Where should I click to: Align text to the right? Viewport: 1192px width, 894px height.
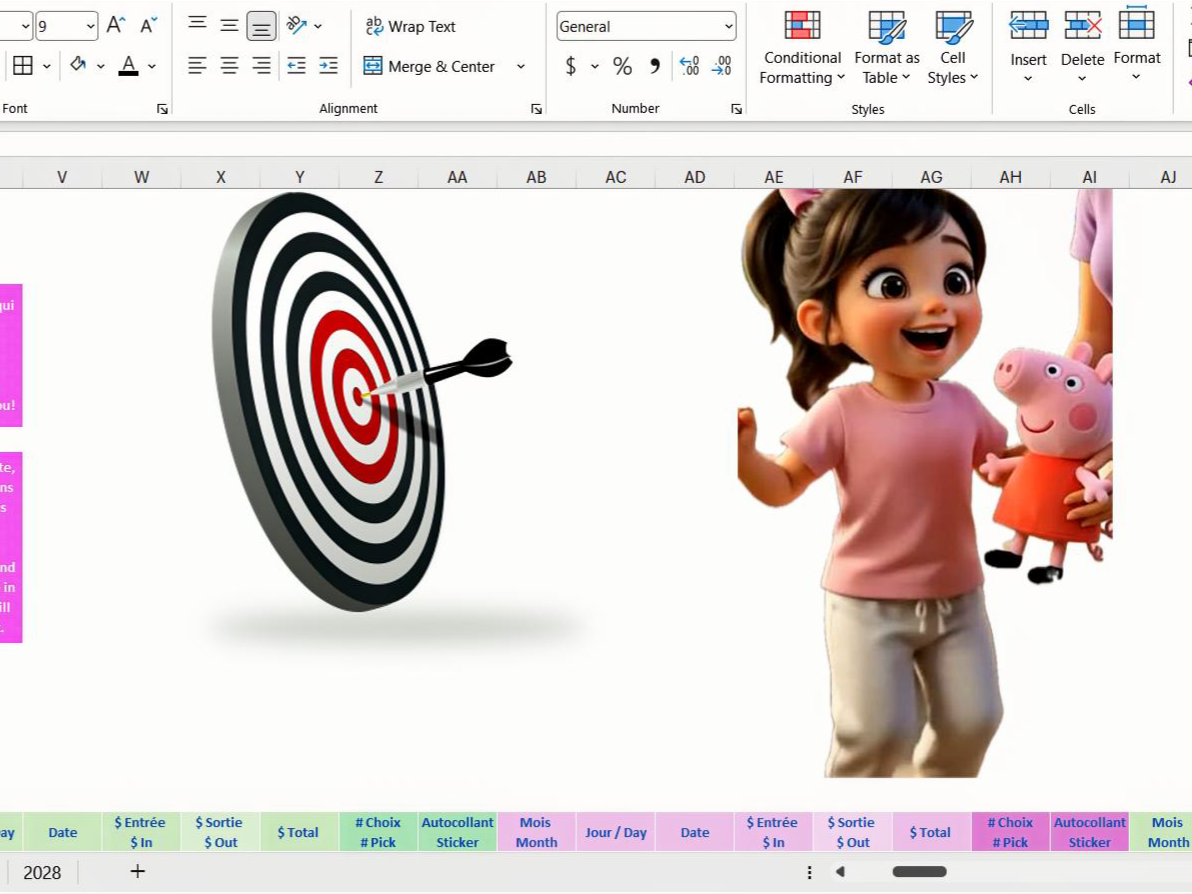pos(261,66)
